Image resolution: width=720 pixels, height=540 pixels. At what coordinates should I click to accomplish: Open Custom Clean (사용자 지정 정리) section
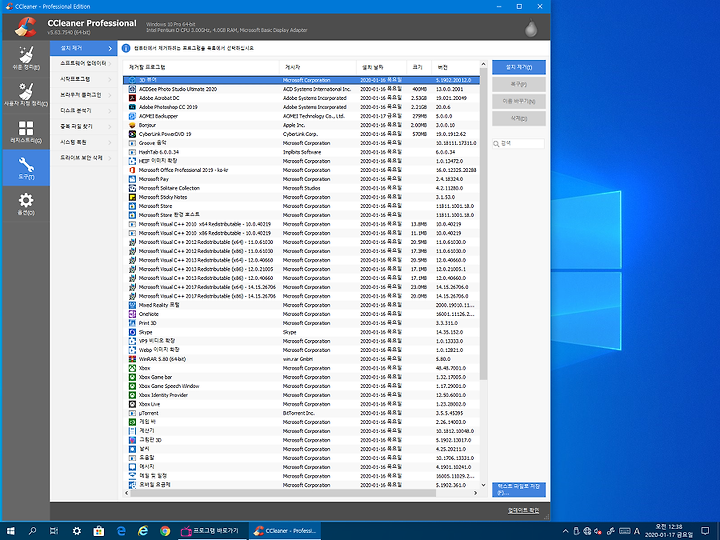coord(26,95)
